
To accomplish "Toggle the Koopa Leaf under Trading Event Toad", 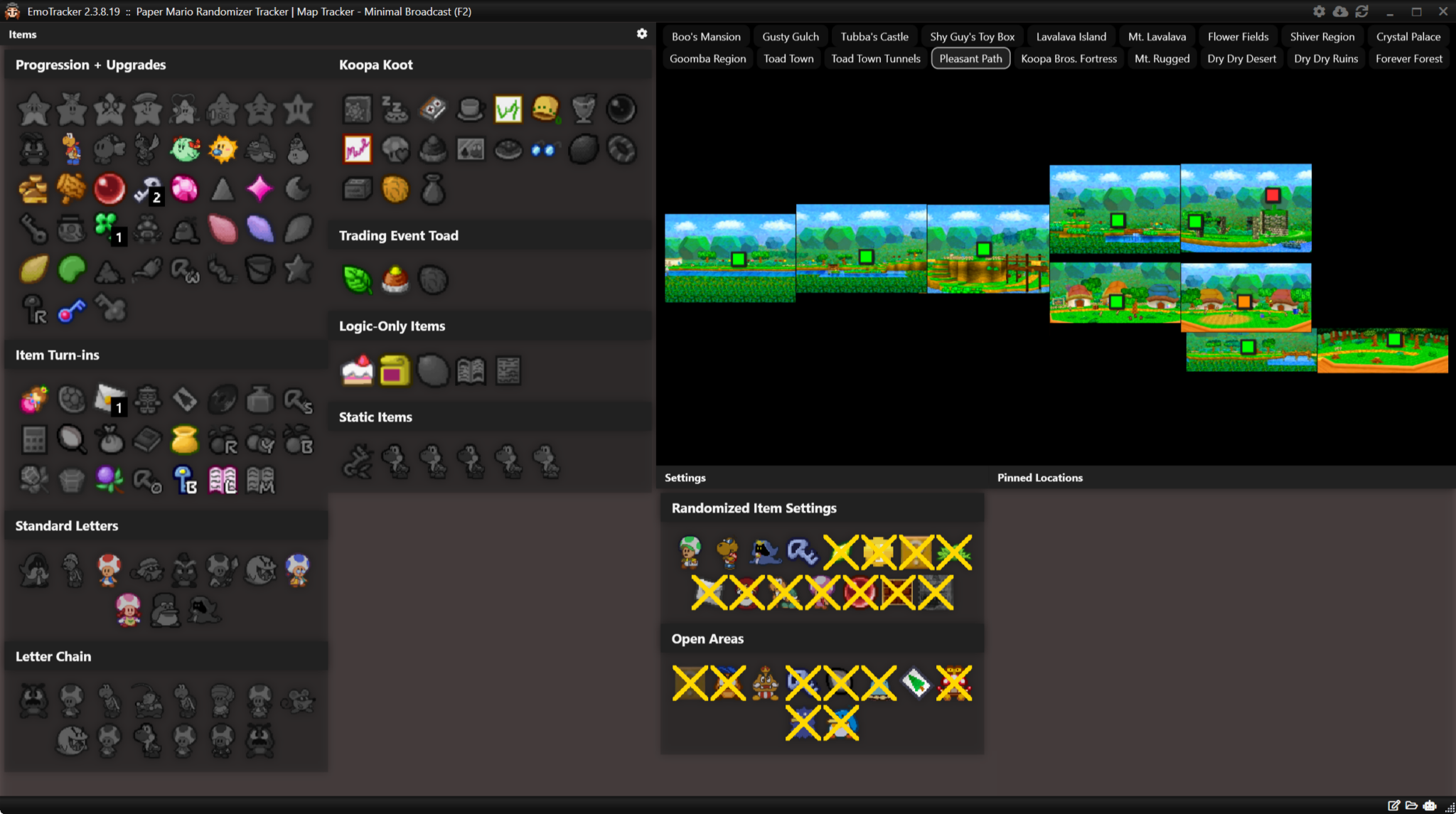I will 357,280.
